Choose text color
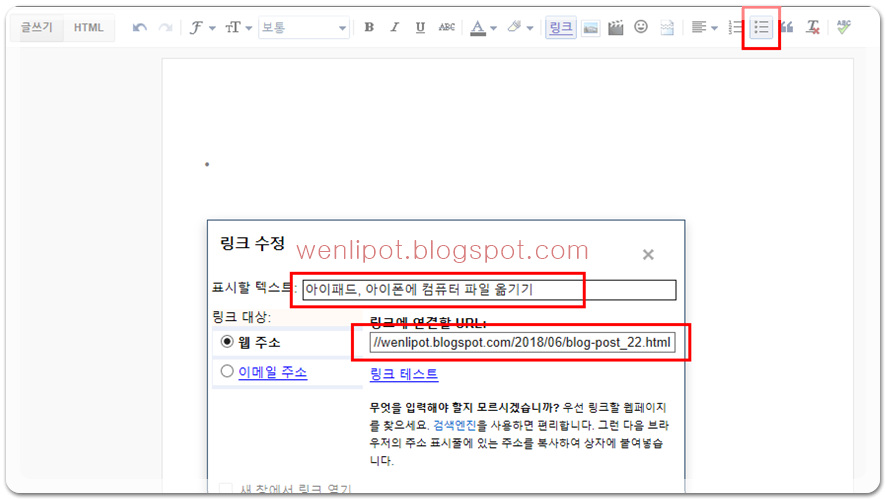 coord(483,27)
